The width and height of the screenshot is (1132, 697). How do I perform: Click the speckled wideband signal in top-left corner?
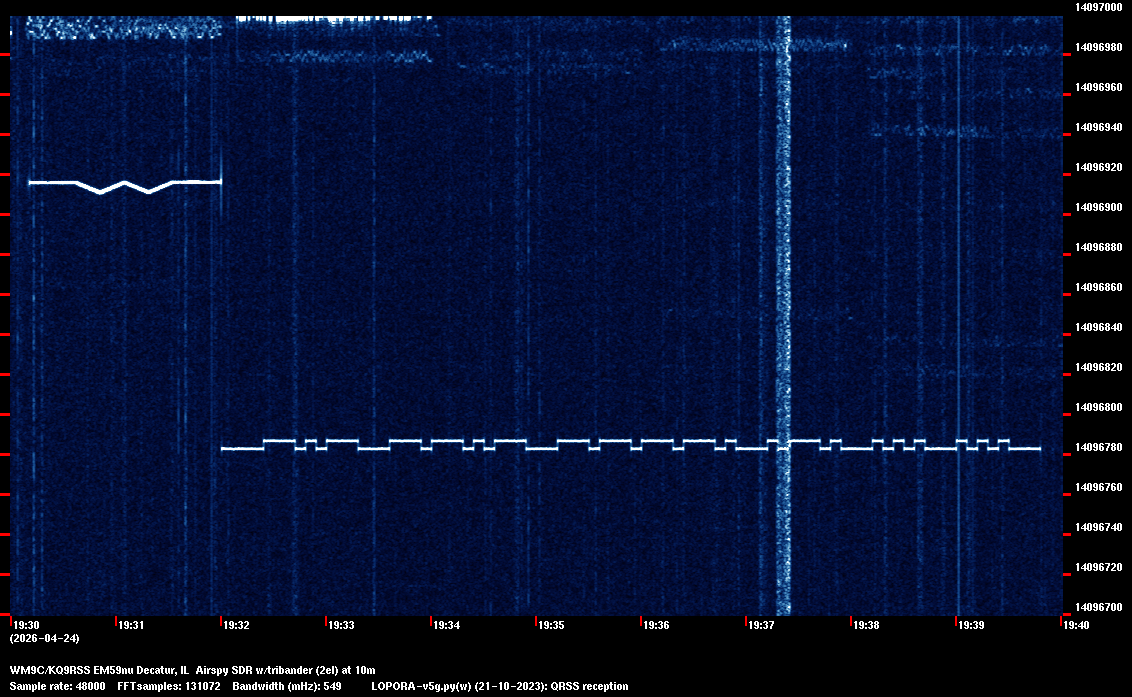click(120, 28)
